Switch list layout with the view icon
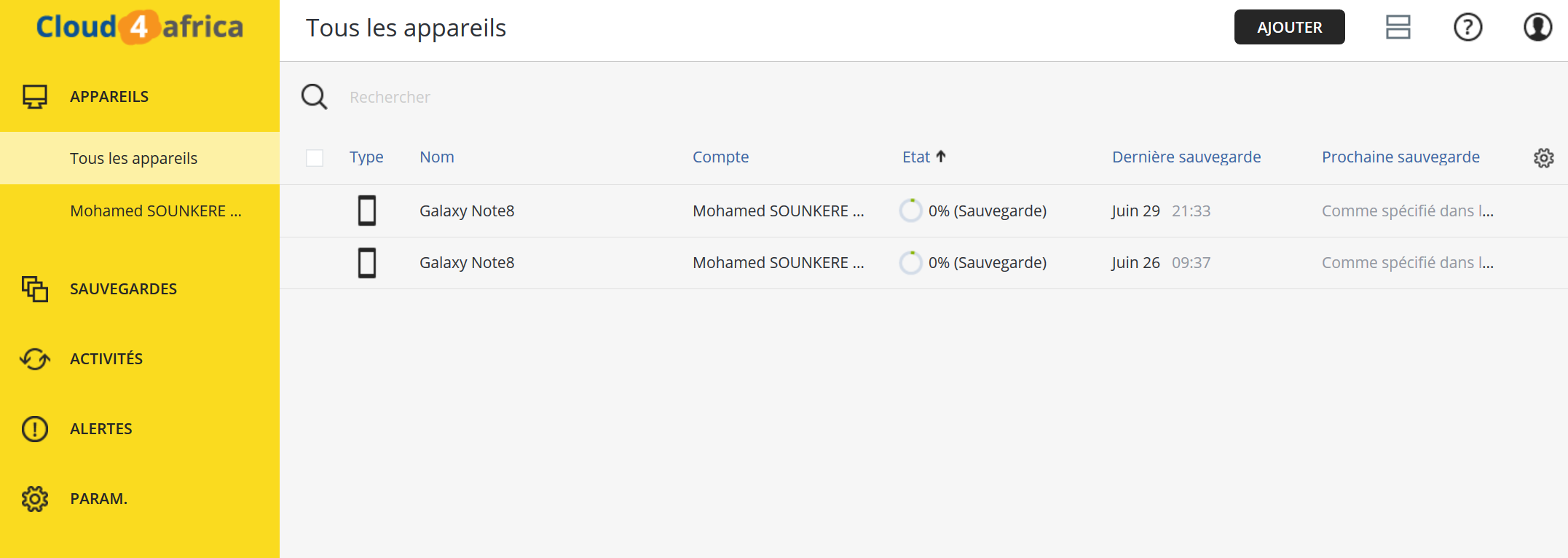 click(x=1398, y=28)
